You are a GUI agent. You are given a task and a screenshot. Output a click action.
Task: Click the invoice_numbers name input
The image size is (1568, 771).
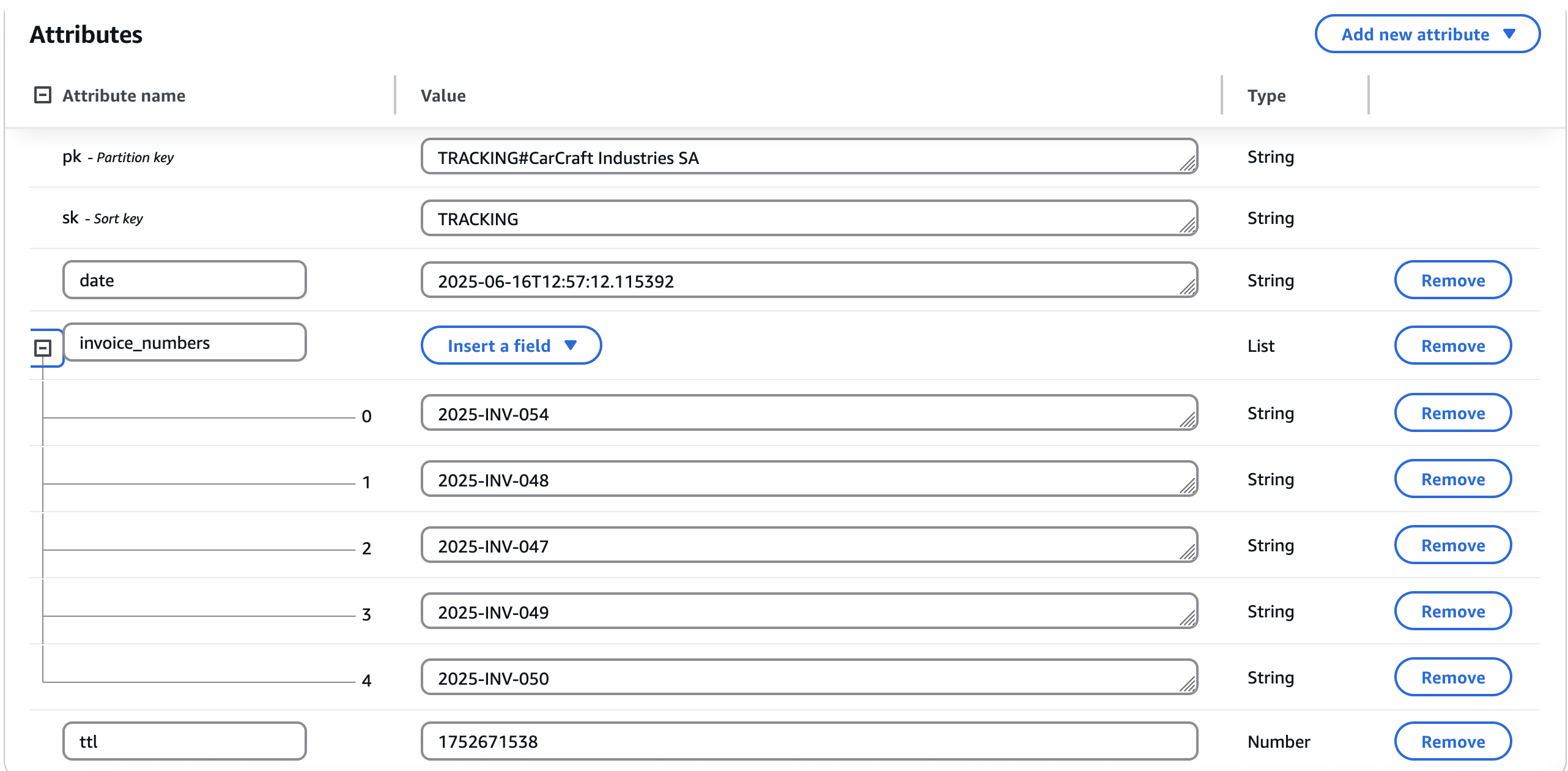(x=184, y=343)
